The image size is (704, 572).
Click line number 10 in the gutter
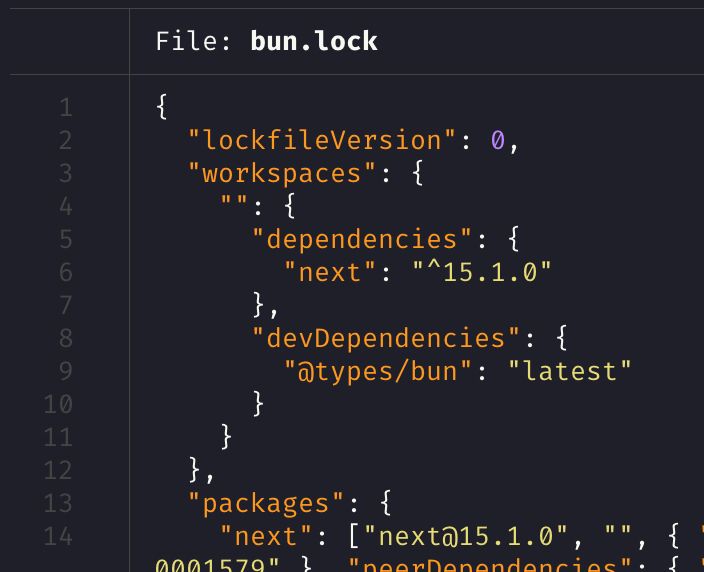click(x=58, y=404)
